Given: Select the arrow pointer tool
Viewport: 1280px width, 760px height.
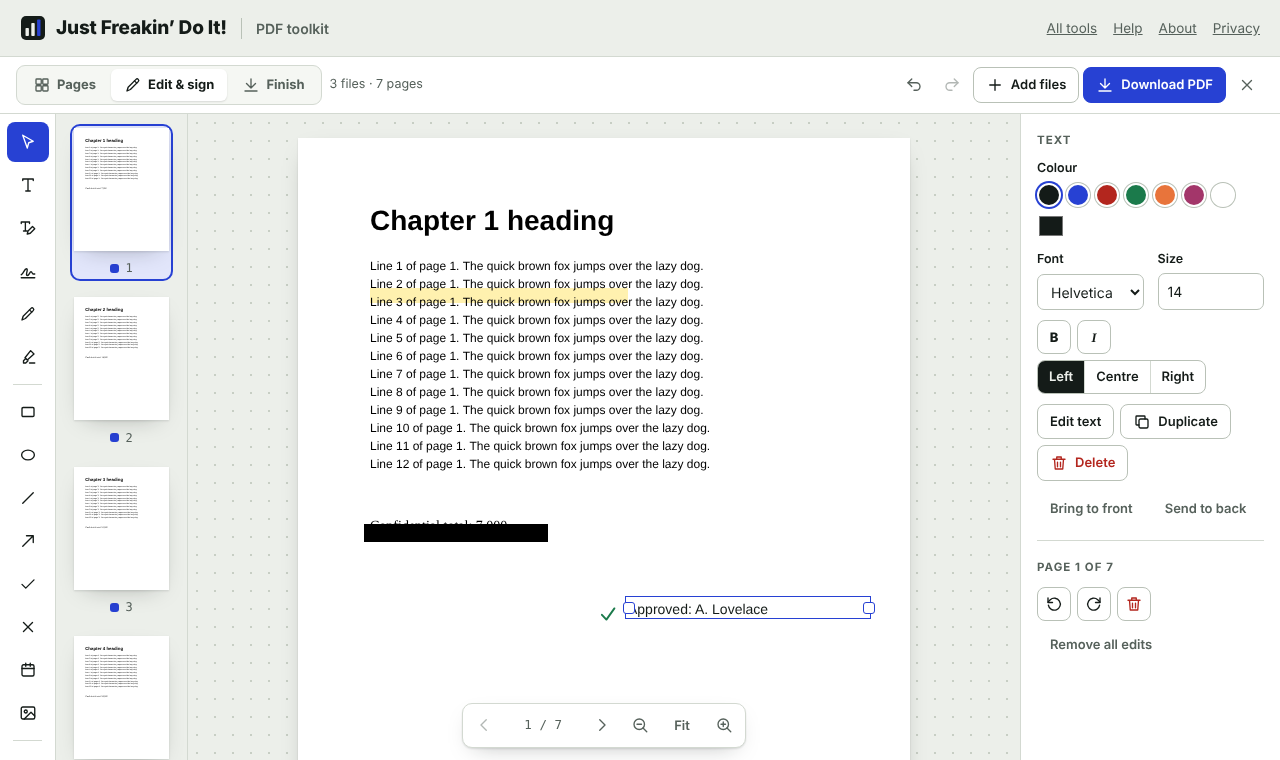Looking at the screenshot, I should click(x=28, y=142).
